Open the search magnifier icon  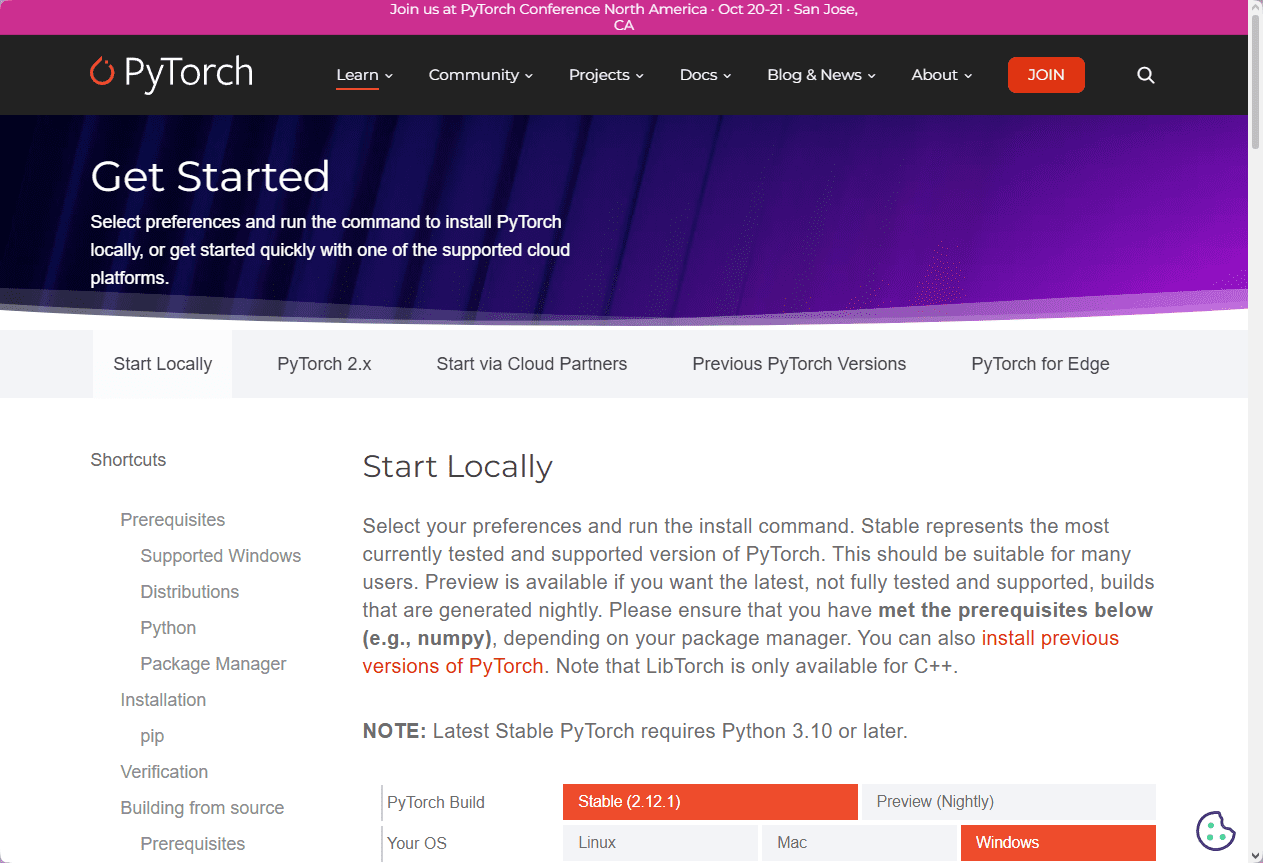(1146, 75)
